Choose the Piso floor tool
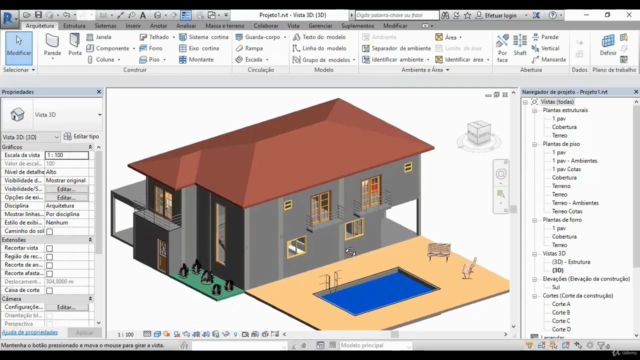This screenshot has width=640, height=360. click(x=150, y=60)
